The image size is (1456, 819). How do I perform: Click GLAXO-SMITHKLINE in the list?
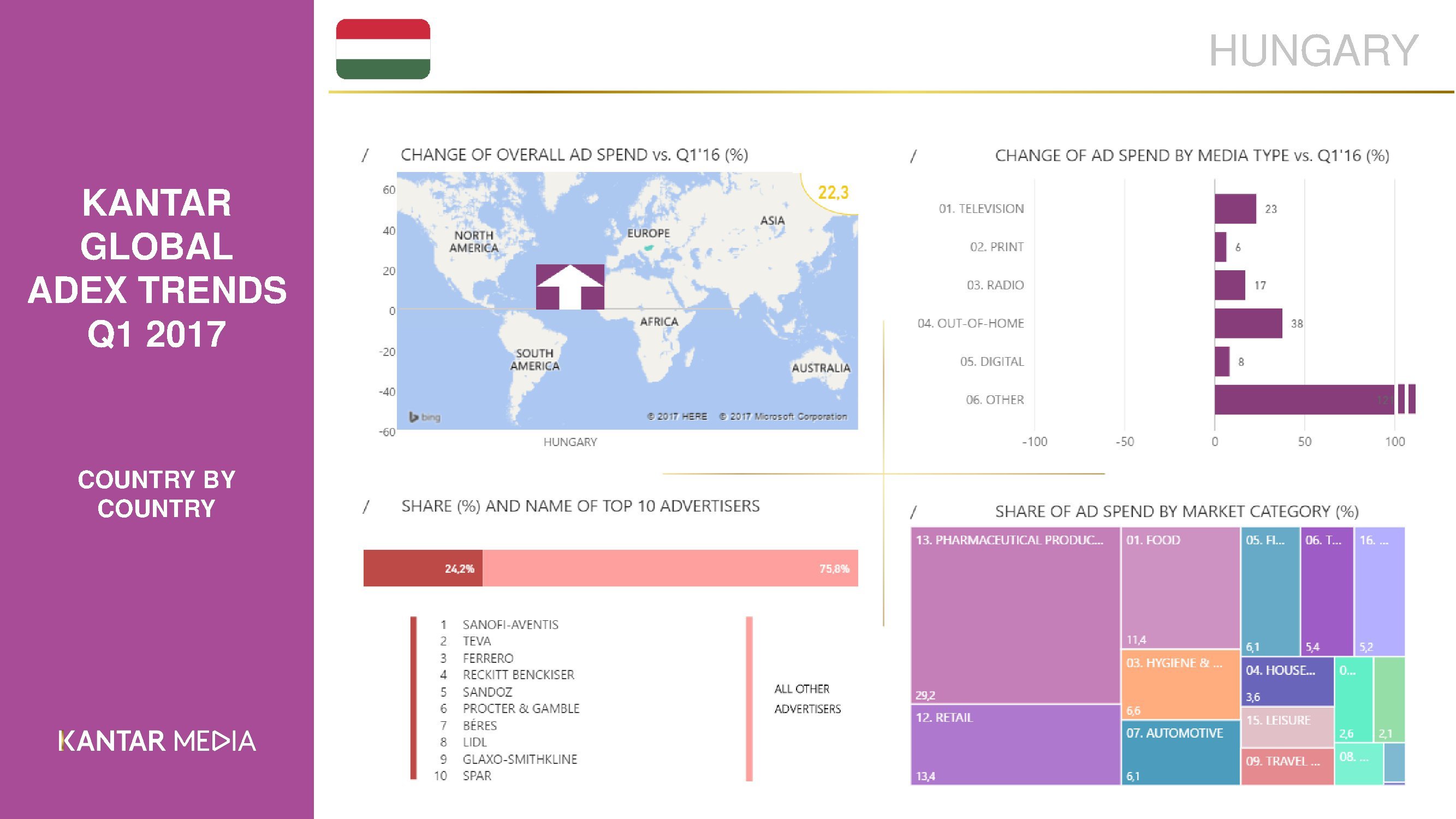(520, 759)
